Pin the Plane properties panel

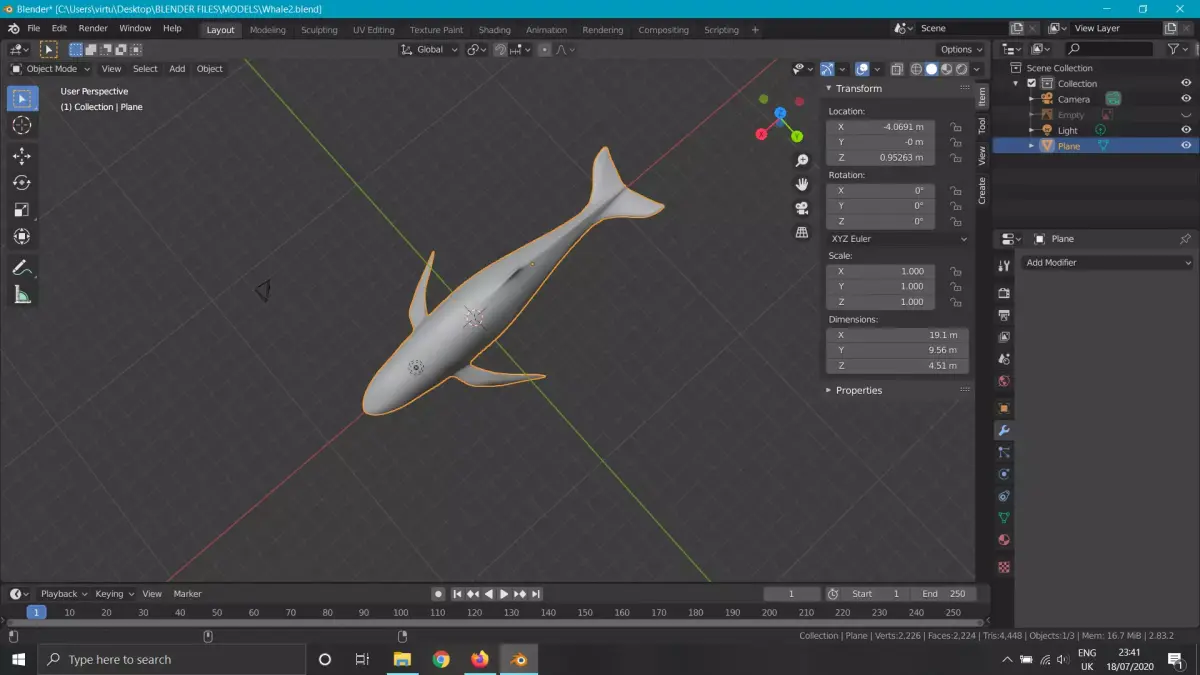tap(1185, 239)
